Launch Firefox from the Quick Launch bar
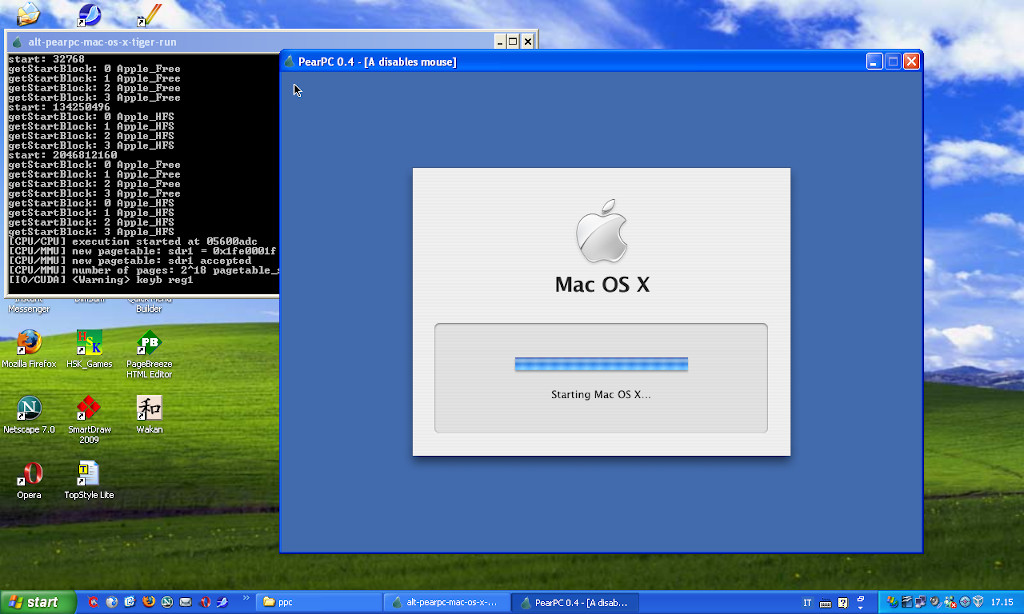The image size is (1024, 614). tap(148, 602)
